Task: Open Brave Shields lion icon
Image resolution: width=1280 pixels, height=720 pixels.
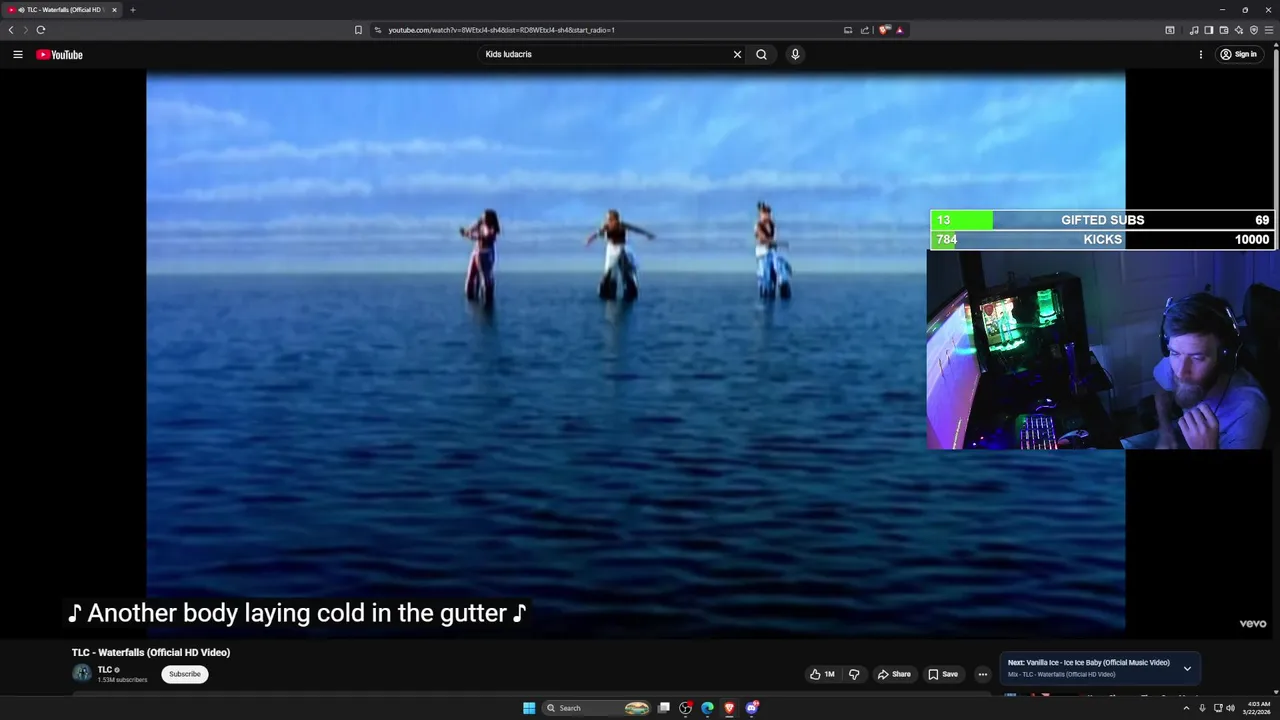Action: click(x=884, y=30)
